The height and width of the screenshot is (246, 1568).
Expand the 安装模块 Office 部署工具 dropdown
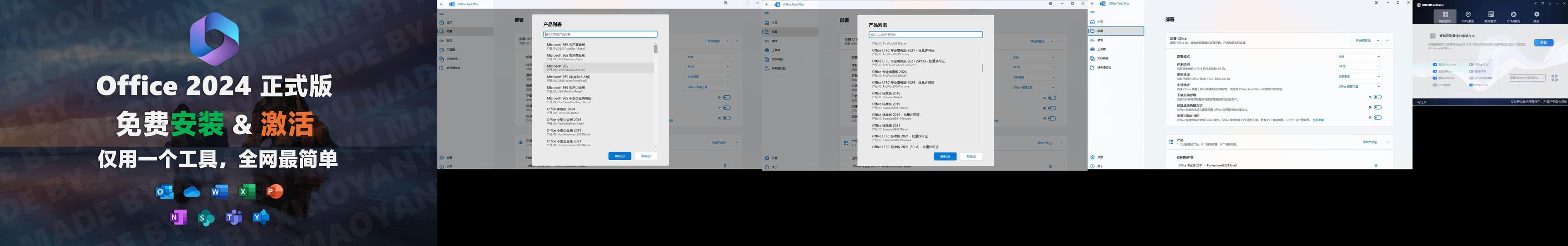1359,87
